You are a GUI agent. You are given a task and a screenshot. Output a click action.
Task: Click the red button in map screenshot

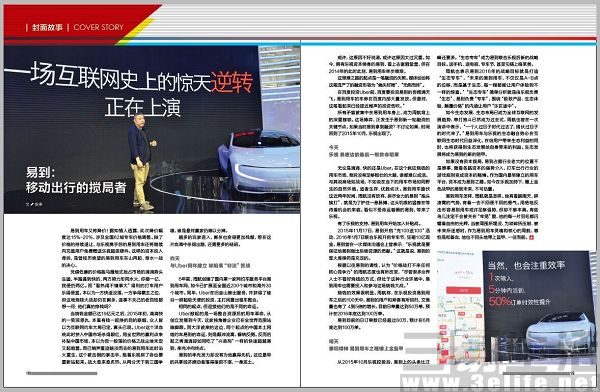[x=463, y=290]
